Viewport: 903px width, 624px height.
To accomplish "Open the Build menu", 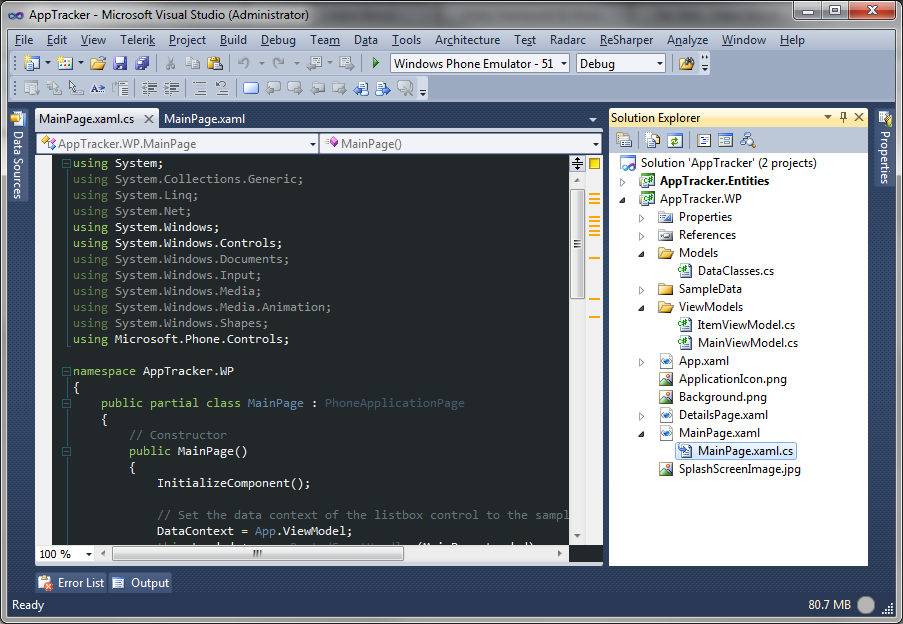I will tap(233, 40).
